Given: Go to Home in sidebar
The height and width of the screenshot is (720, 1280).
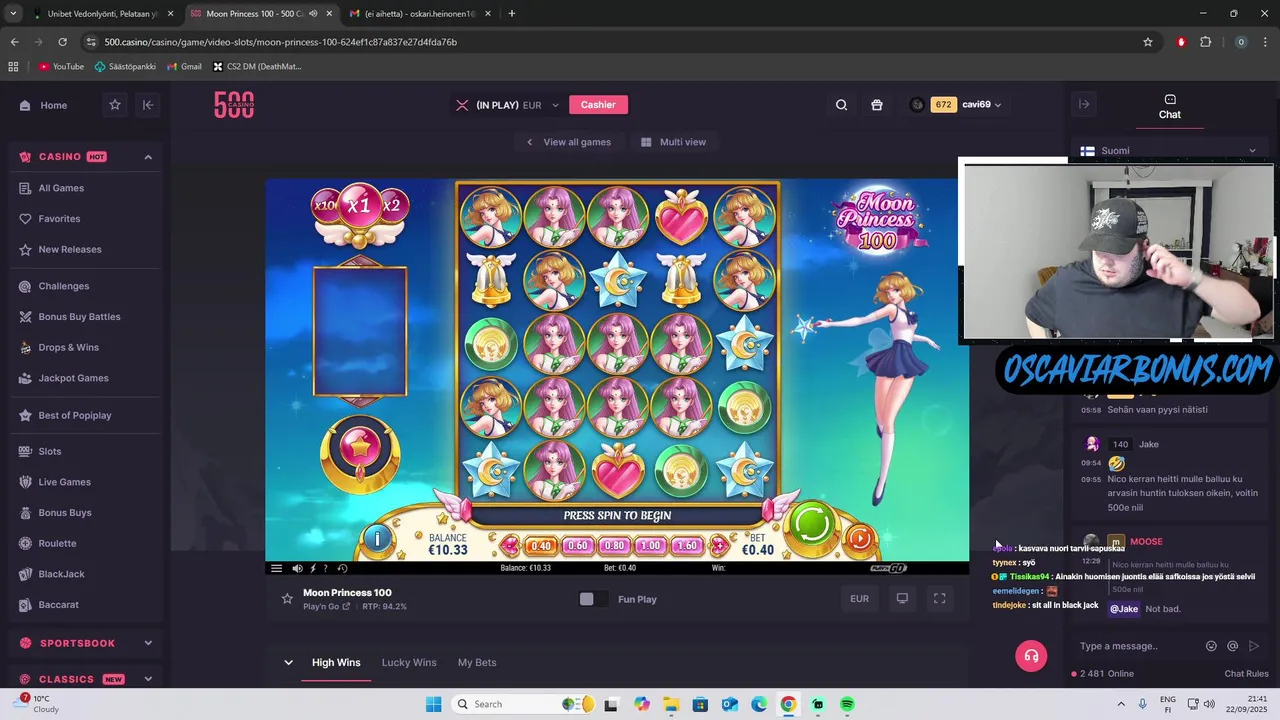Looking at the screenshot, I should click(x=44, y=105).
